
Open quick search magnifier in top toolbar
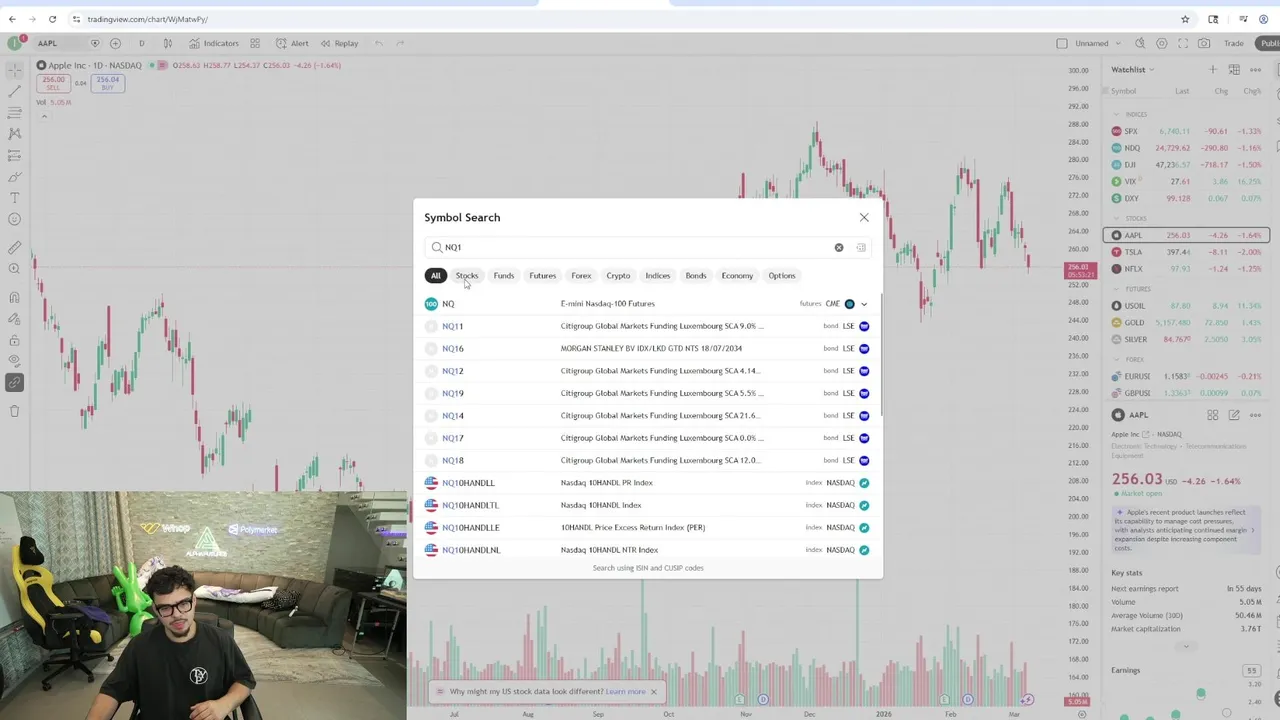[x=1140, y=43]
